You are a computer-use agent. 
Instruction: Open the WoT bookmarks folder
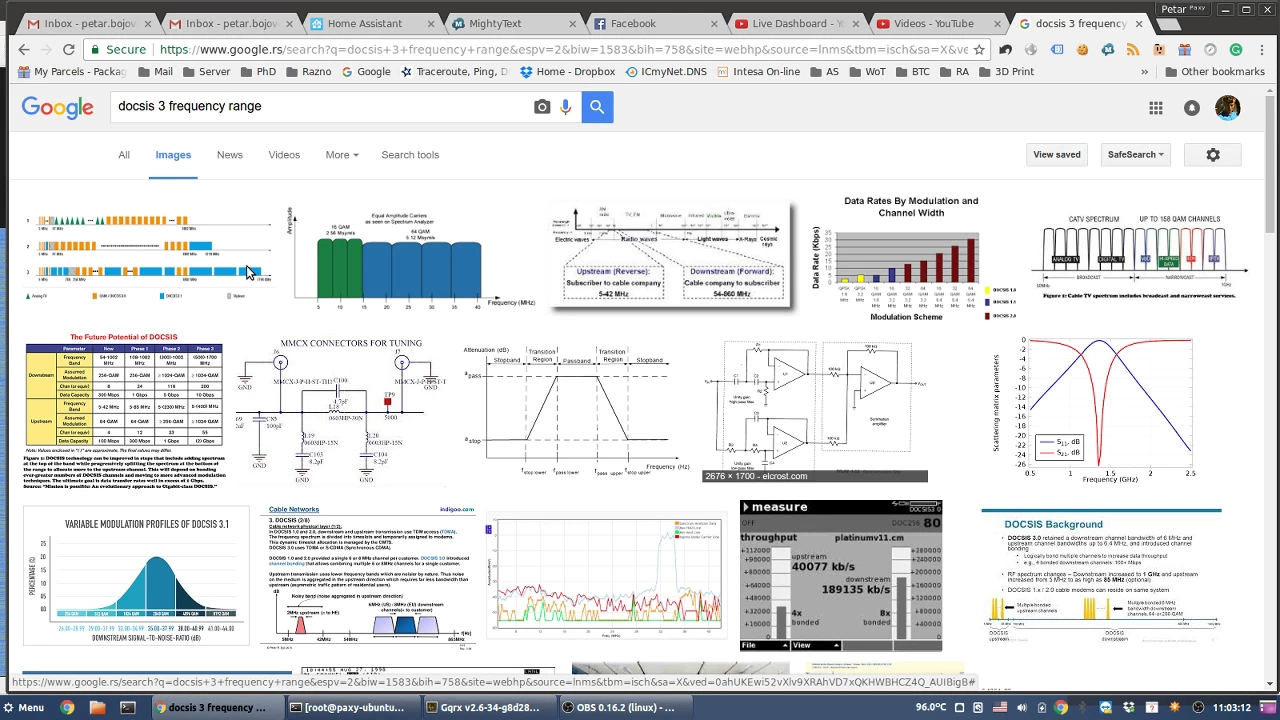coord(867,72)
